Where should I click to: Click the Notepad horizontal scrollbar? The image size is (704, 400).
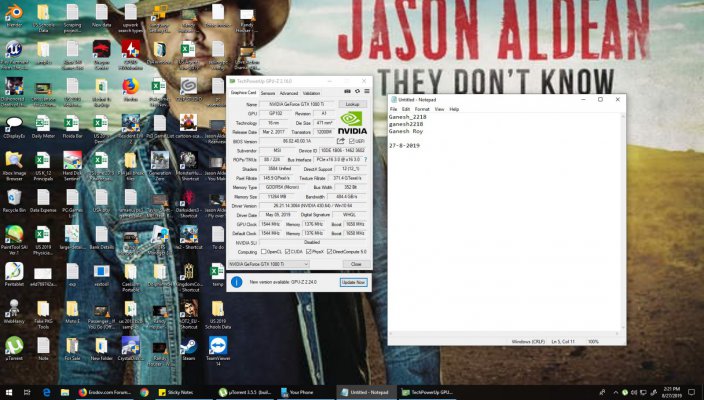(504, 334)
